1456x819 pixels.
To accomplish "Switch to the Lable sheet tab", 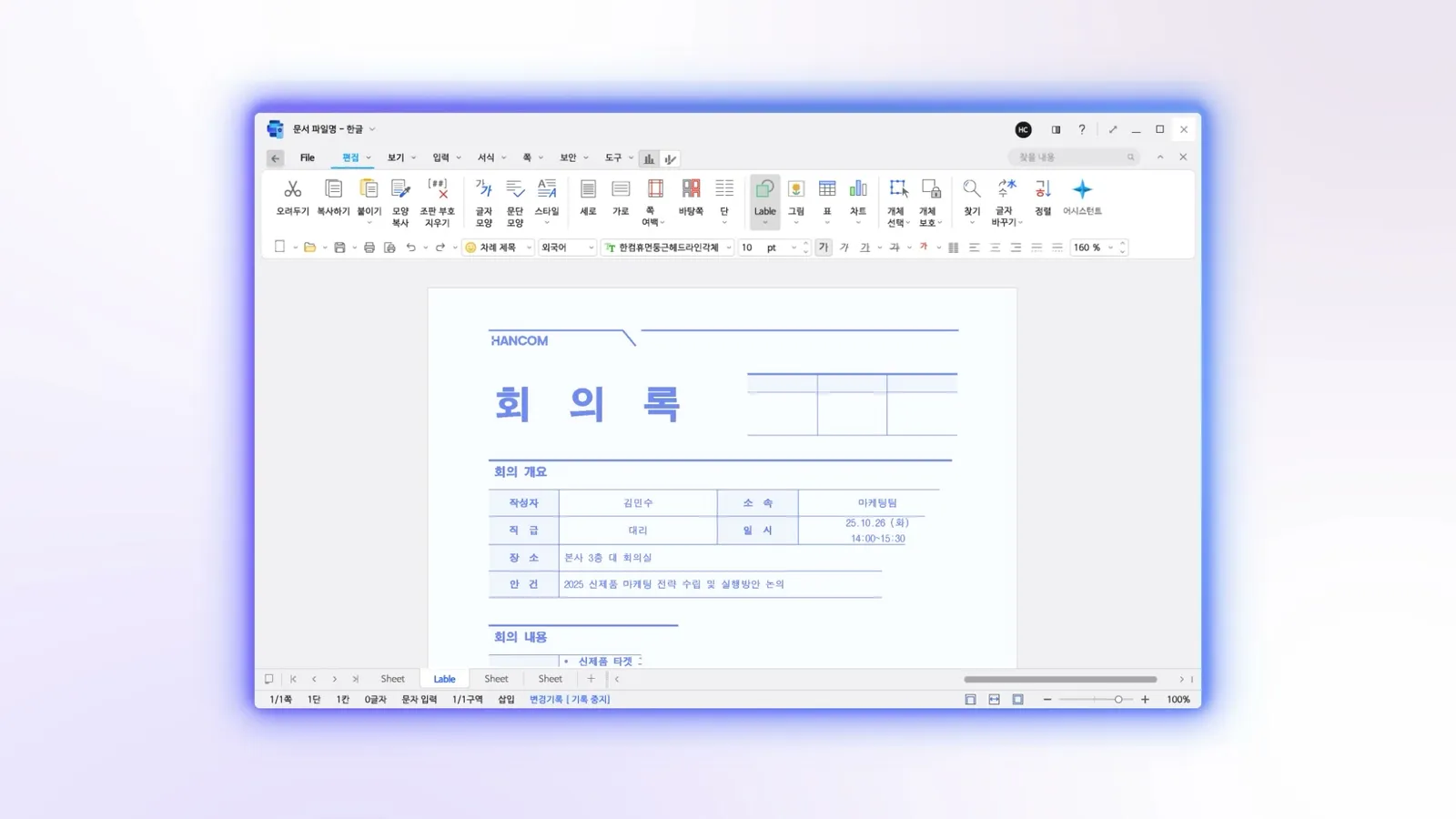I will pyautogui.click(x=444, y=679).
